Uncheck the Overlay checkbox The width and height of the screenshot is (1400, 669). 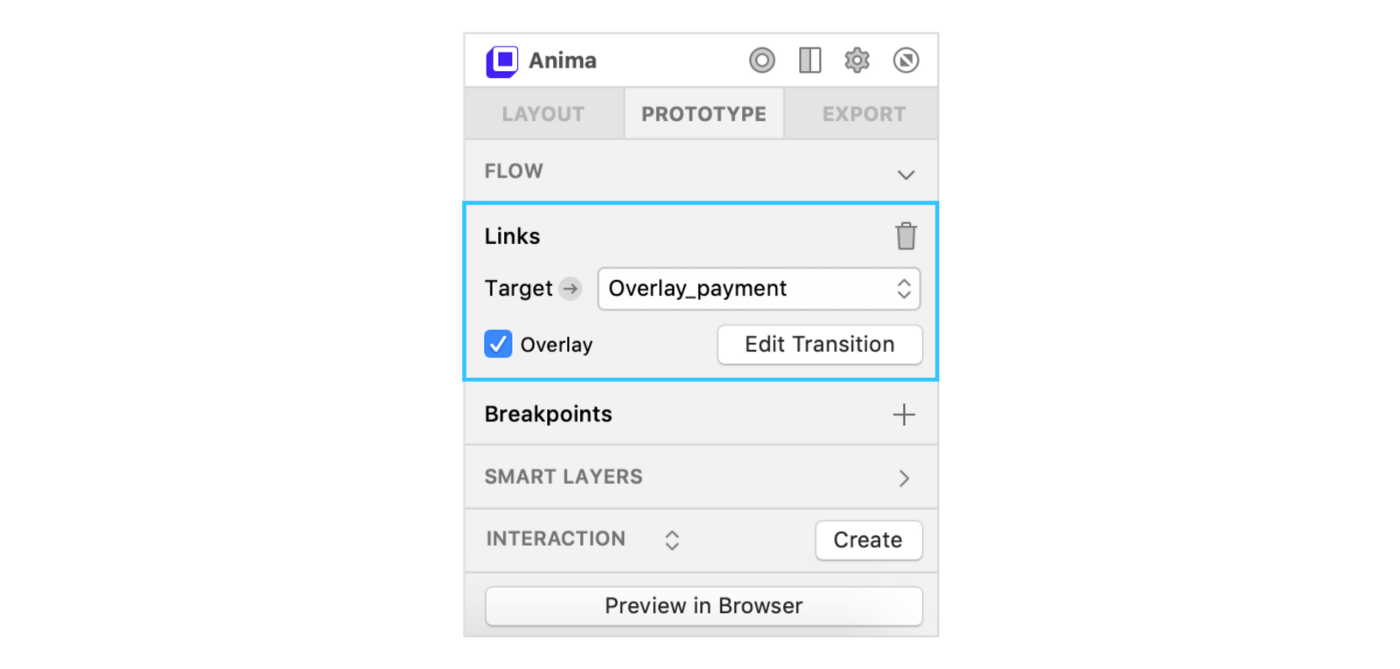(x=498, y=344)
